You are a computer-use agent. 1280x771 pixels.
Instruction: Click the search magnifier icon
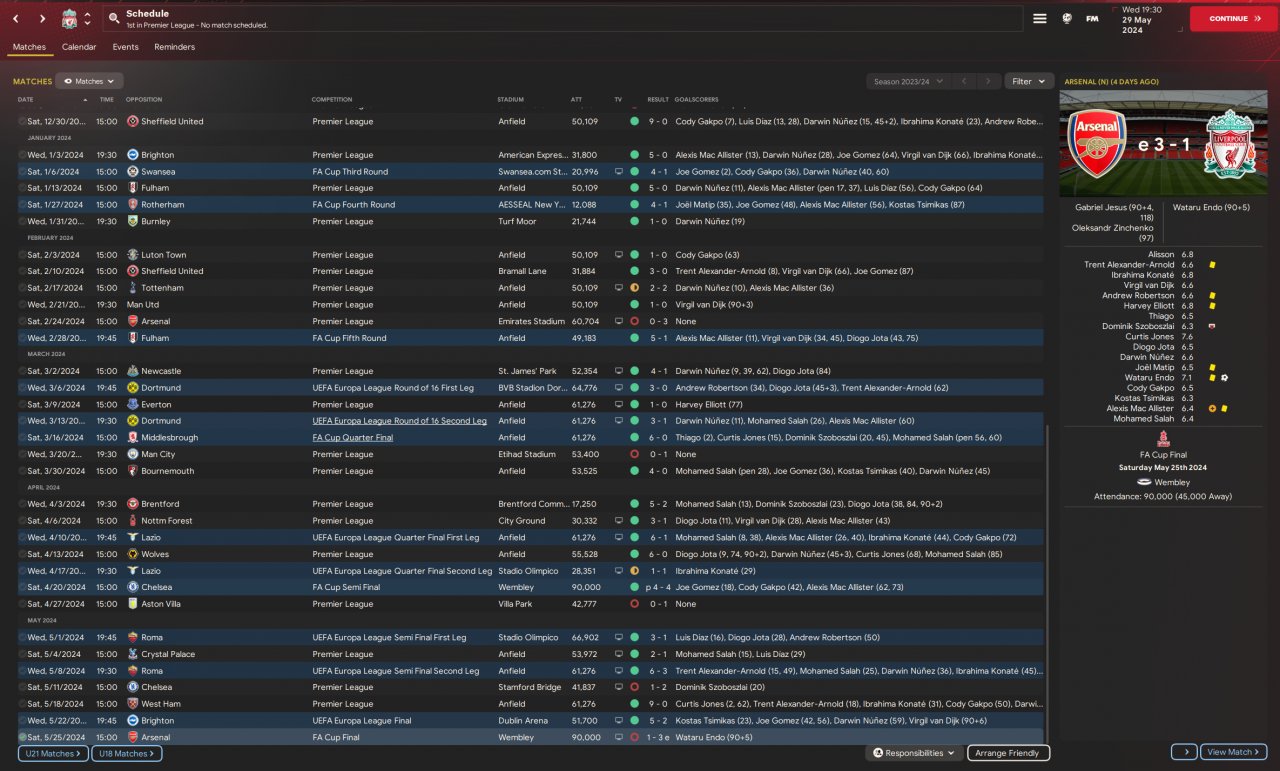115,19
